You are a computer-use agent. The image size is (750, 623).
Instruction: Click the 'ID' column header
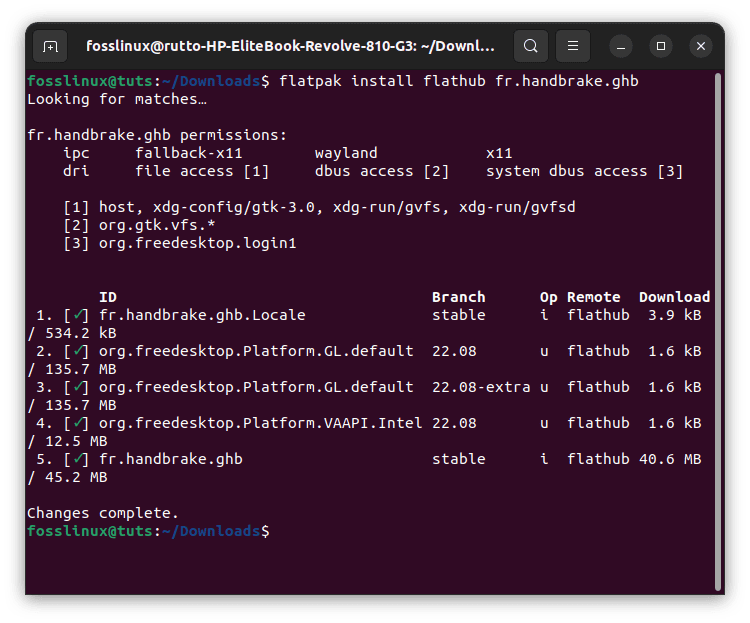tap(108, 298)
